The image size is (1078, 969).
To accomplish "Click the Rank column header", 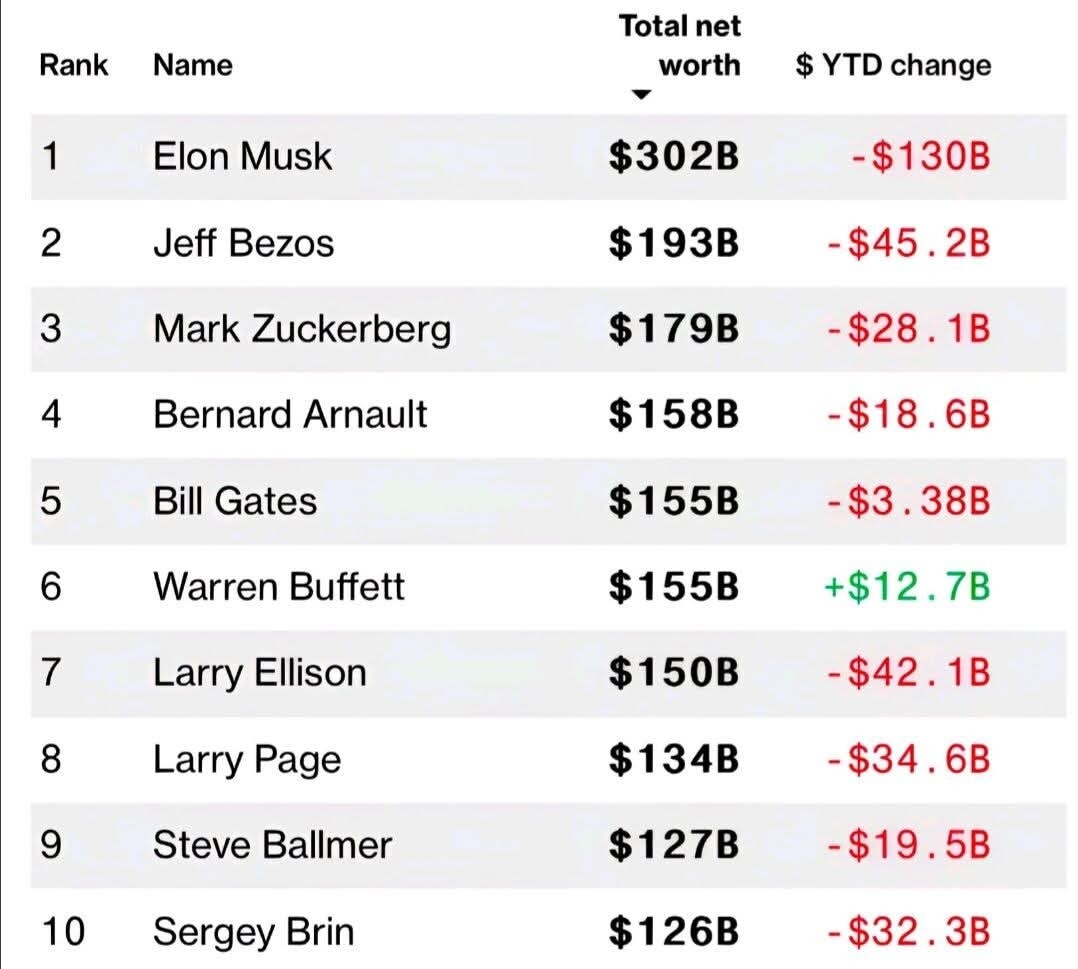I will pos(74,65).
